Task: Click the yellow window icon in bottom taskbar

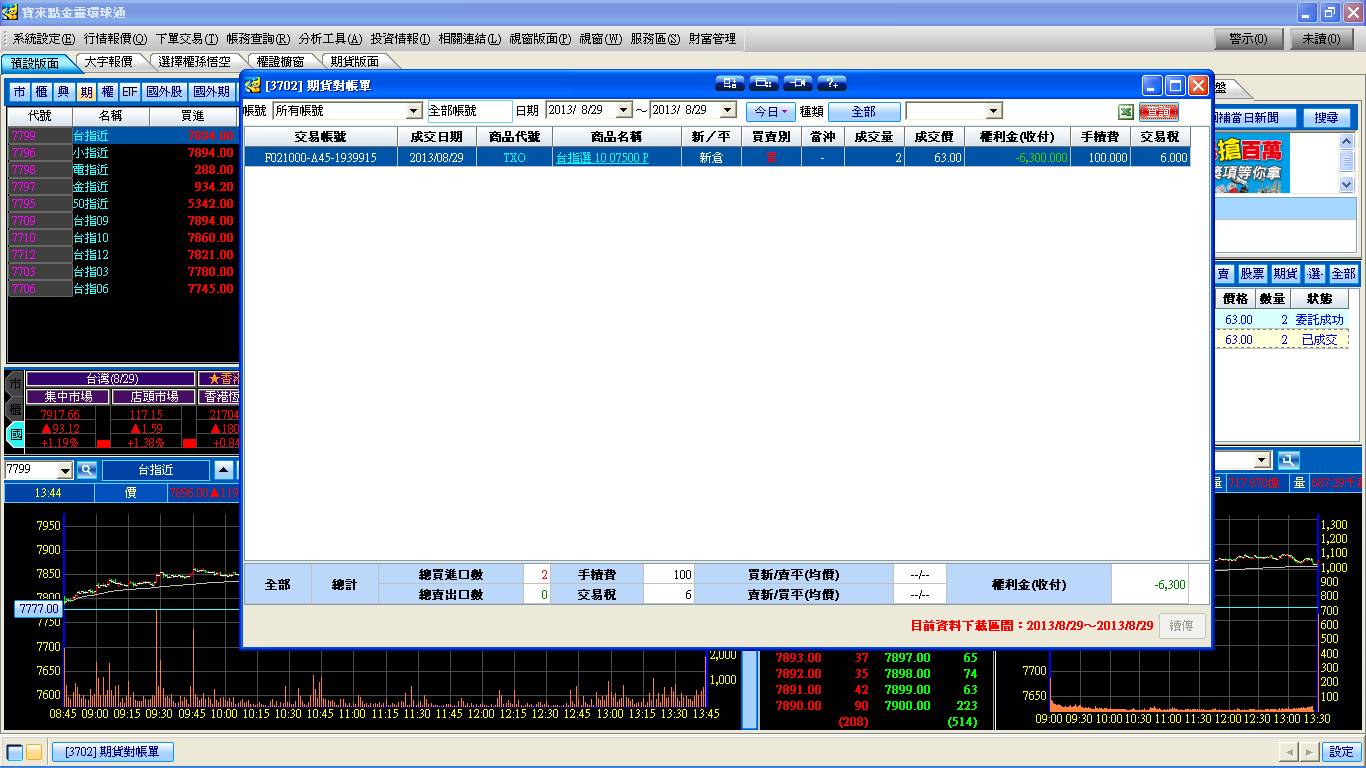Action: pos(33,752)
